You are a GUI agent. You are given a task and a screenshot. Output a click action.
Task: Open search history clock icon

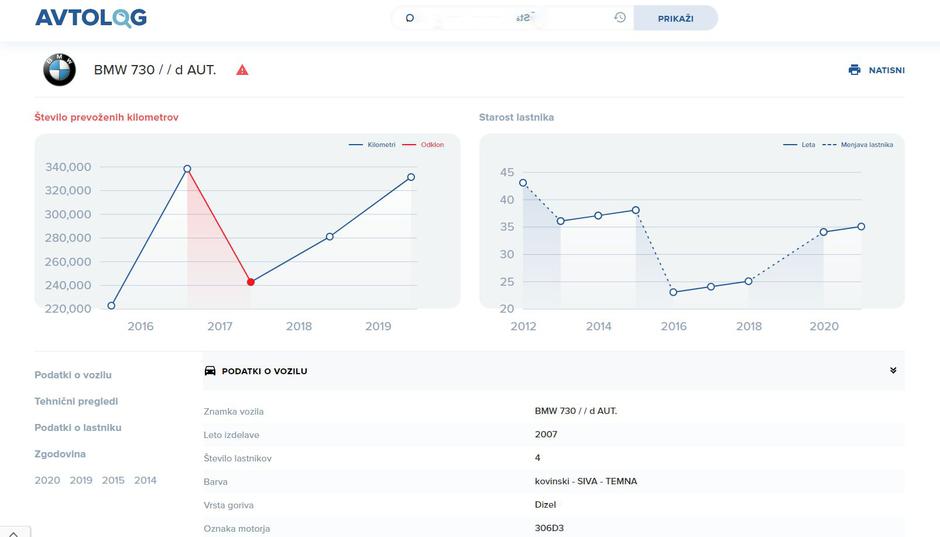620,18
